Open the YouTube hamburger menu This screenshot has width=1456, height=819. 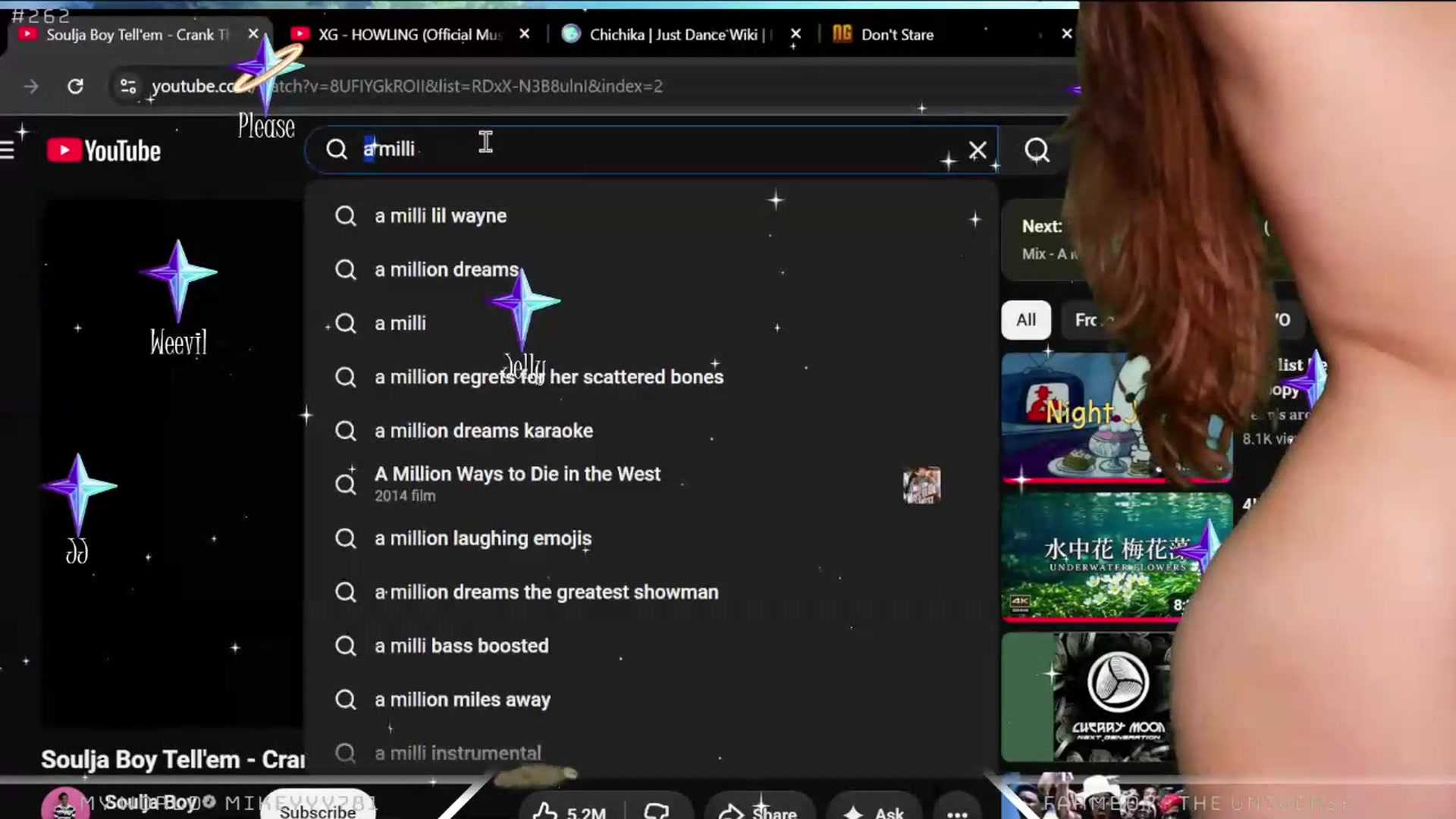coord(8,151)
